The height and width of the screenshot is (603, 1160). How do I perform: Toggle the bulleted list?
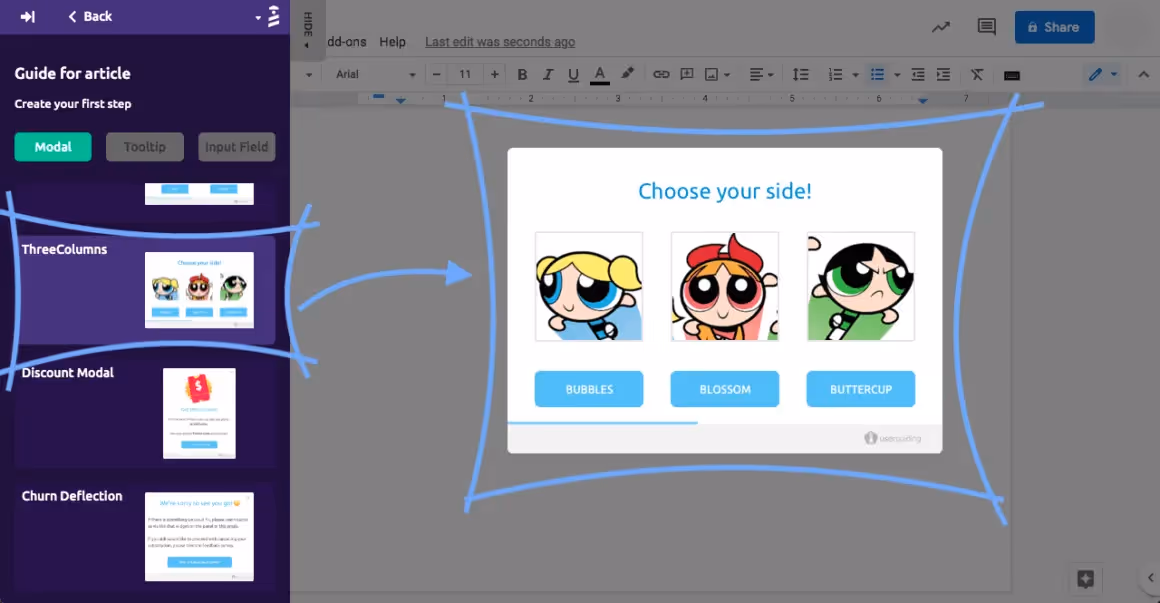(x=877, y=74)
